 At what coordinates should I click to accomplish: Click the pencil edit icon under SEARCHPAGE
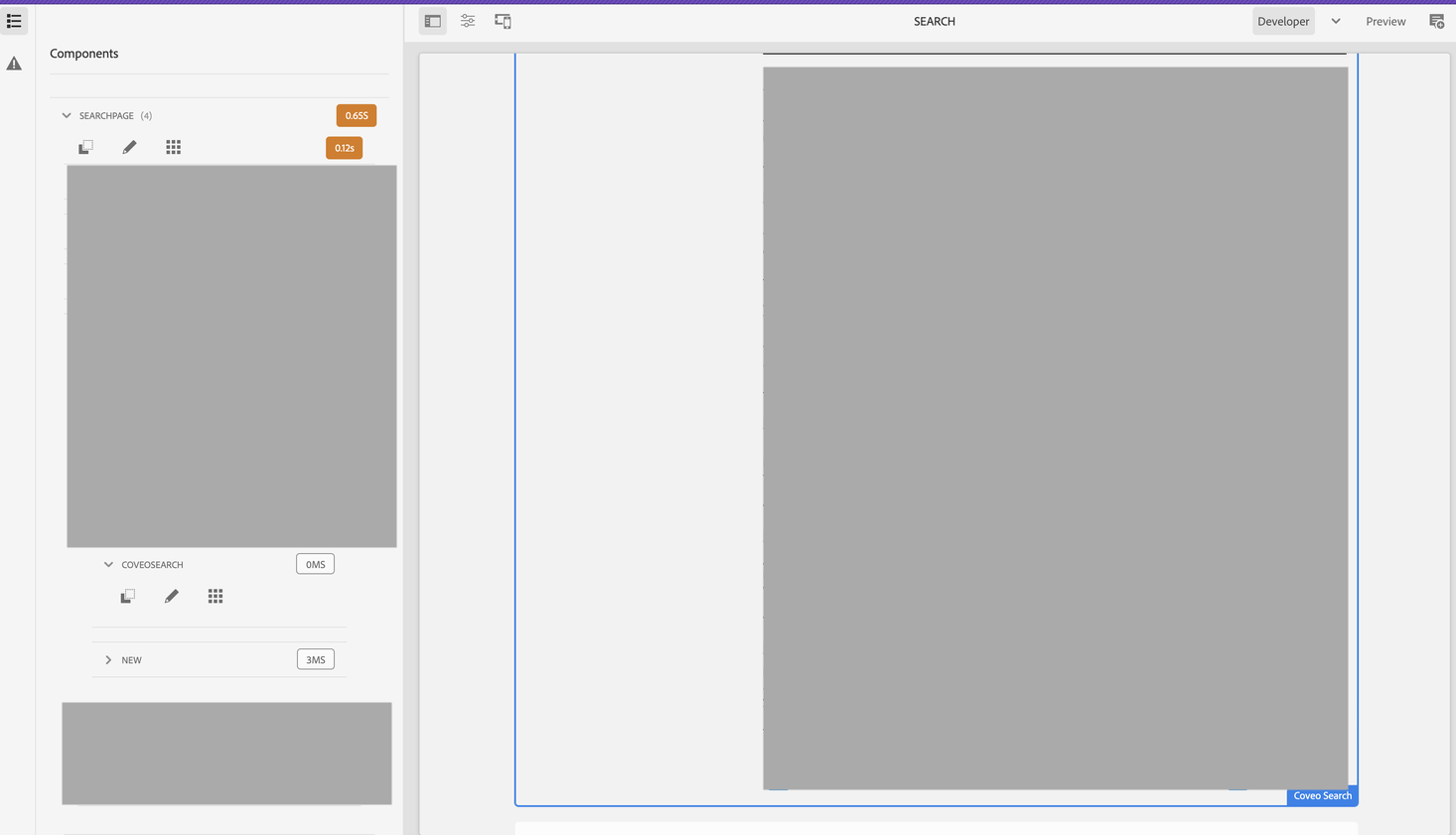point(129,147)
